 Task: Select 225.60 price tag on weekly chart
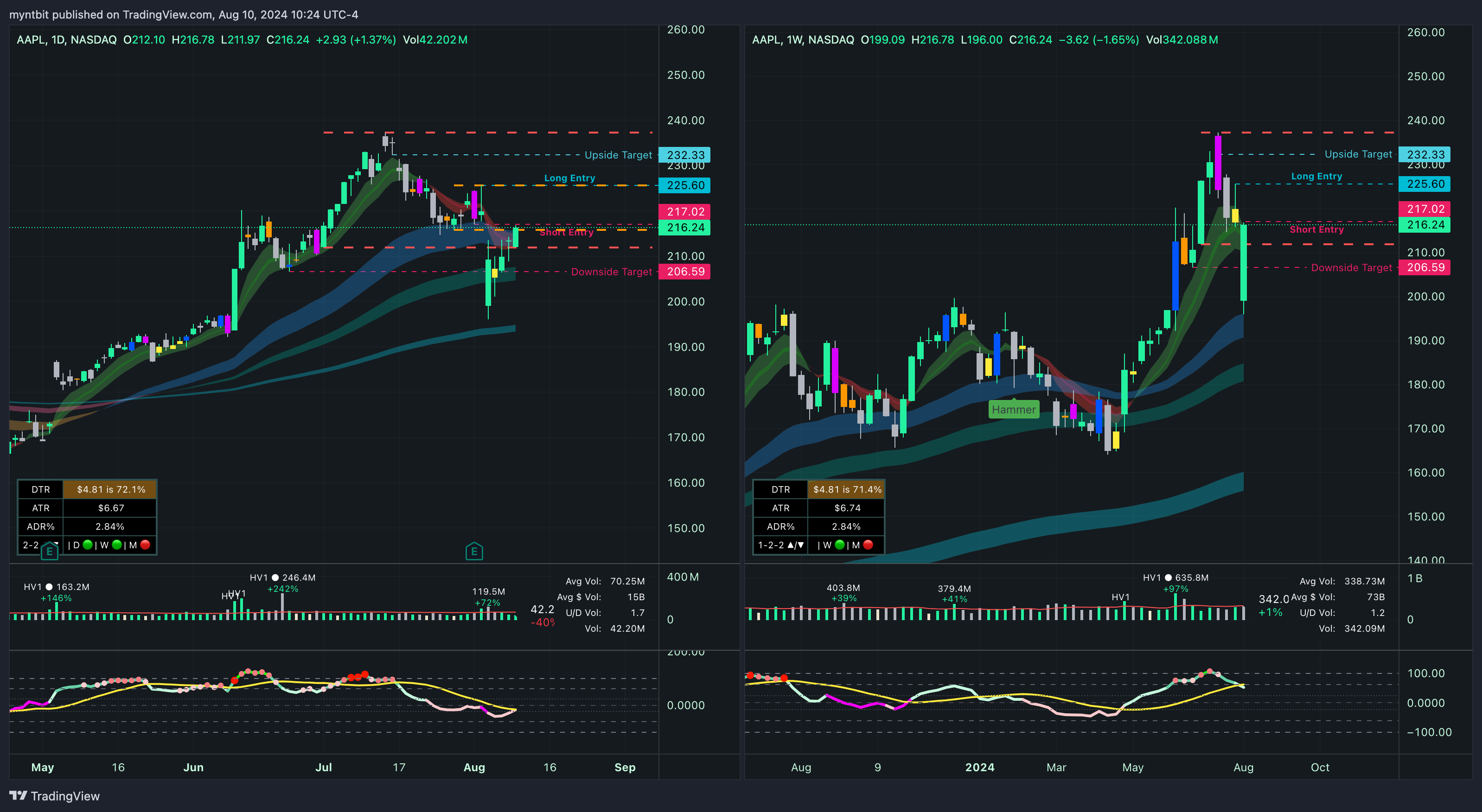click(x=1425, y=184)
